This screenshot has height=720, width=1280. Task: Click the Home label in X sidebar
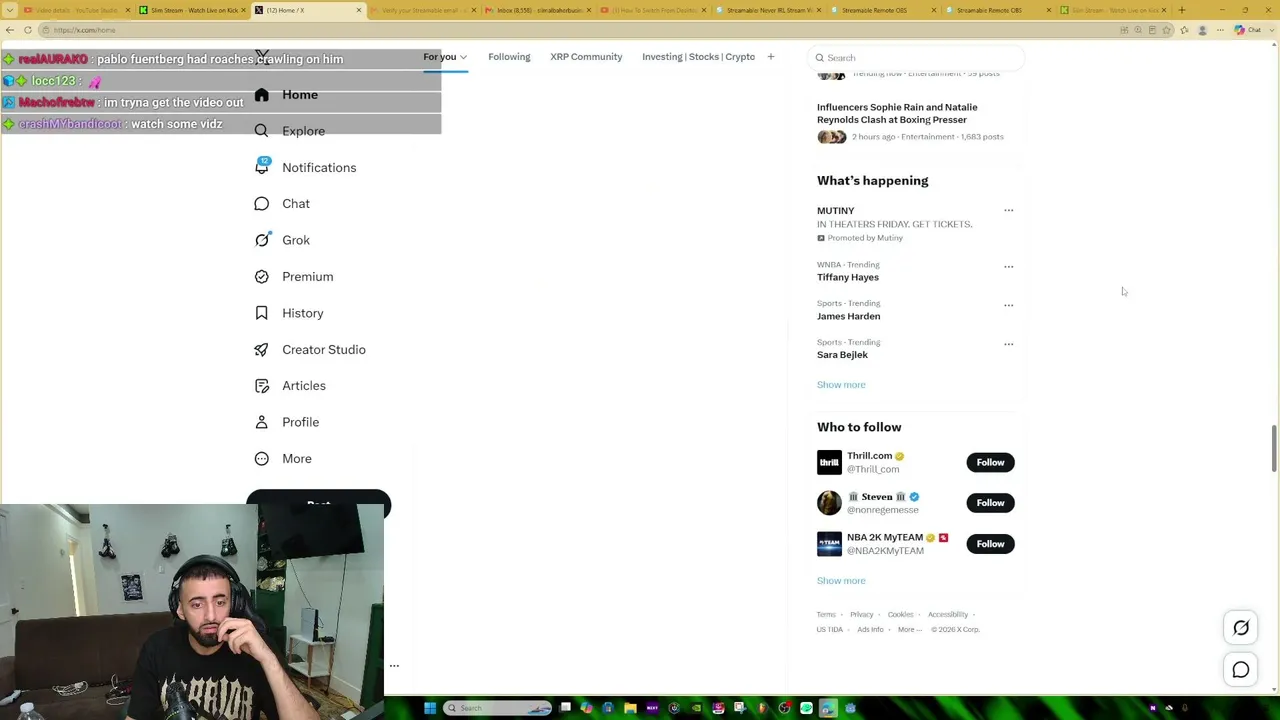point(300,95)
